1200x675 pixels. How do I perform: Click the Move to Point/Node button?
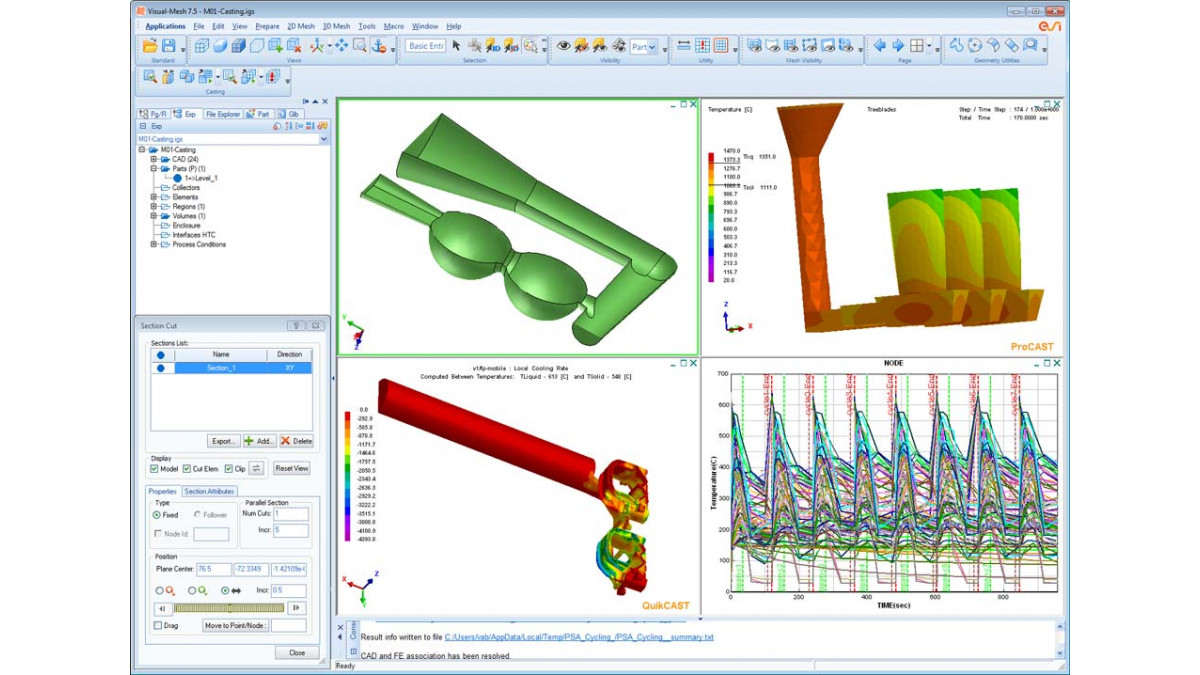235,626
